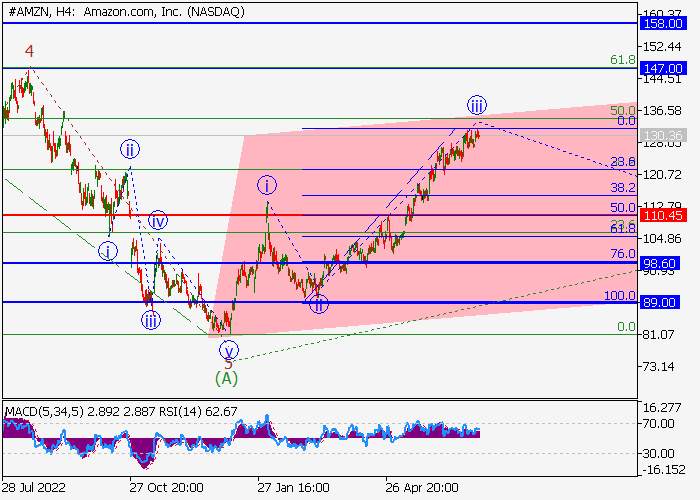Click the blue 98.60 price level tag

(x=660, y=263)
